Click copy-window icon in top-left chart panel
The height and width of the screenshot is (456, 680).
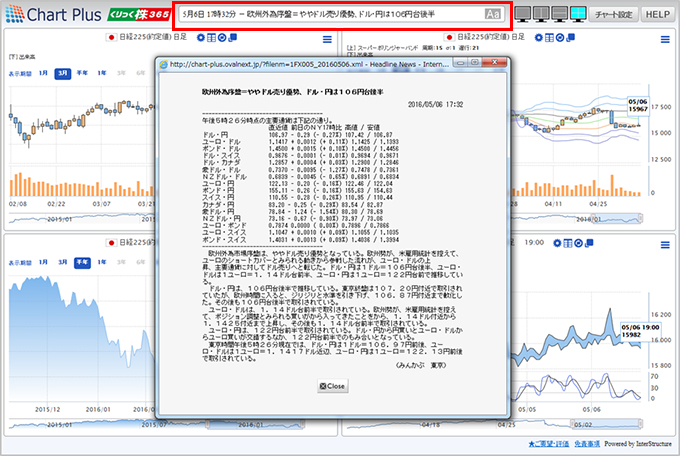232,38
